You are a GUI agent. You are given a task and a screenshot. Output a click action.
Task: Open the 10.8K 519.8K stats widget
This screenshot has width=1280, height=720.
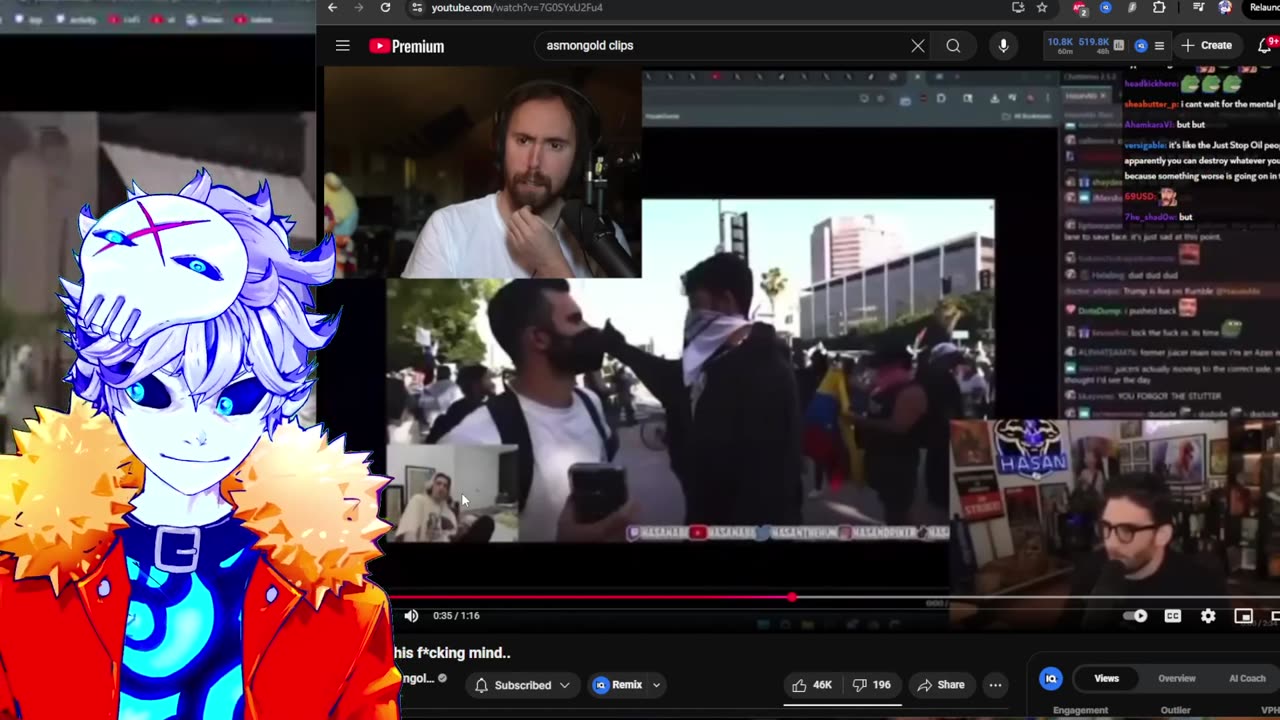(x=1078, y=46)
